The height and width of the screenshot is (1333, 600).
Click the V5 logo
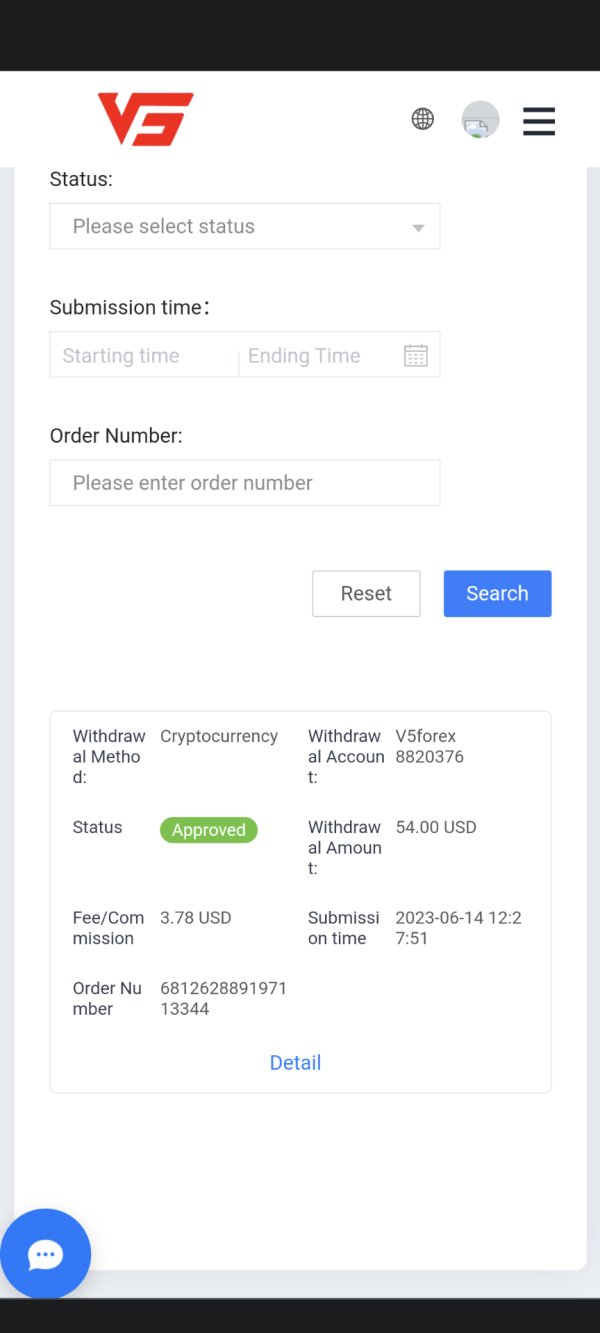(145, 119)
